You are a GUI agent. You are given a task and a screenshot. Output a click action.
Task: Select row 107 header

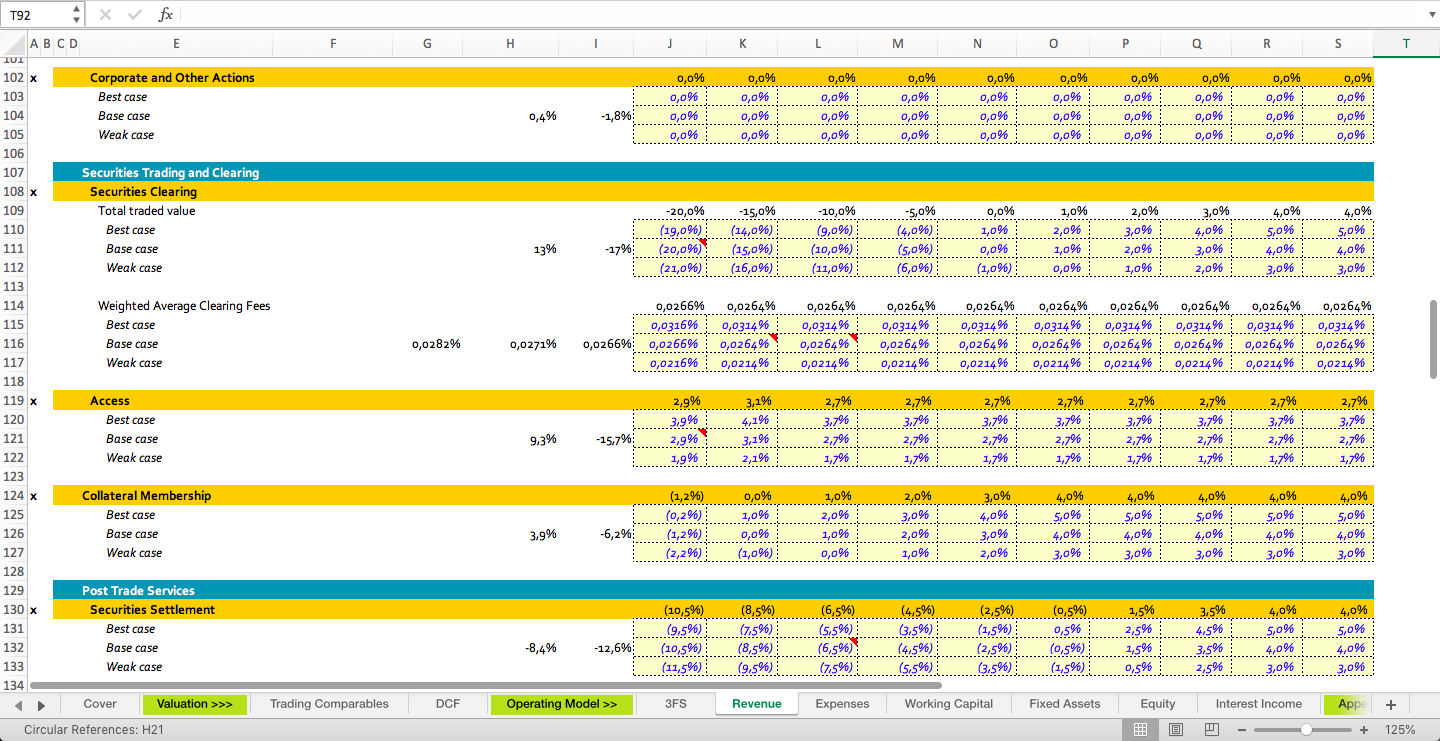pos(14,173)
